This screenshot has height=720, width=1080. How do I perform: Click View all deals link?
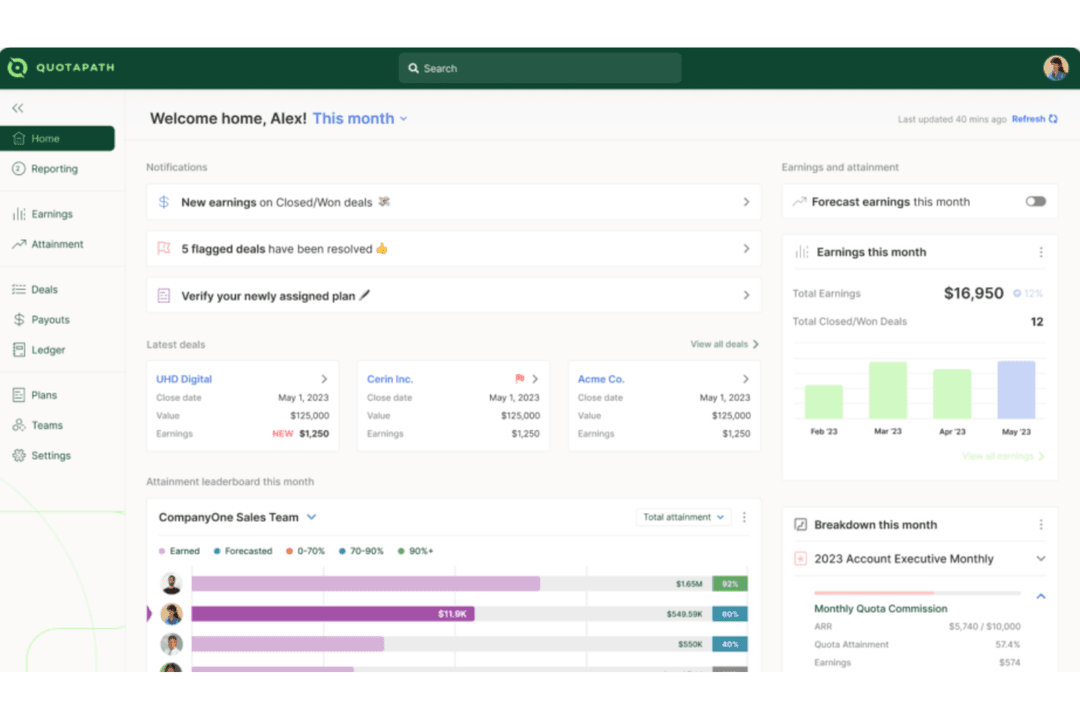724,344
